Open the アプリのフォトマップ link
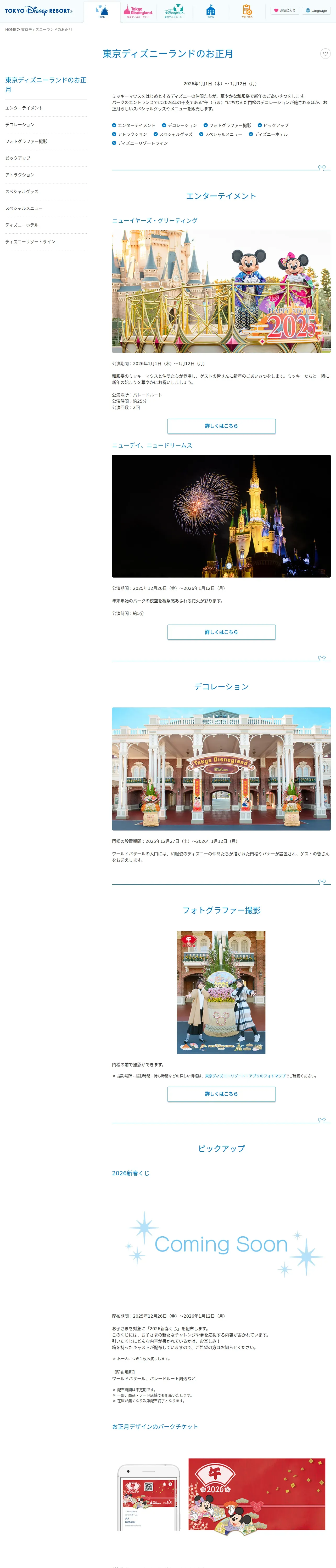336x1568 pixels. (x=245, y=1076)
